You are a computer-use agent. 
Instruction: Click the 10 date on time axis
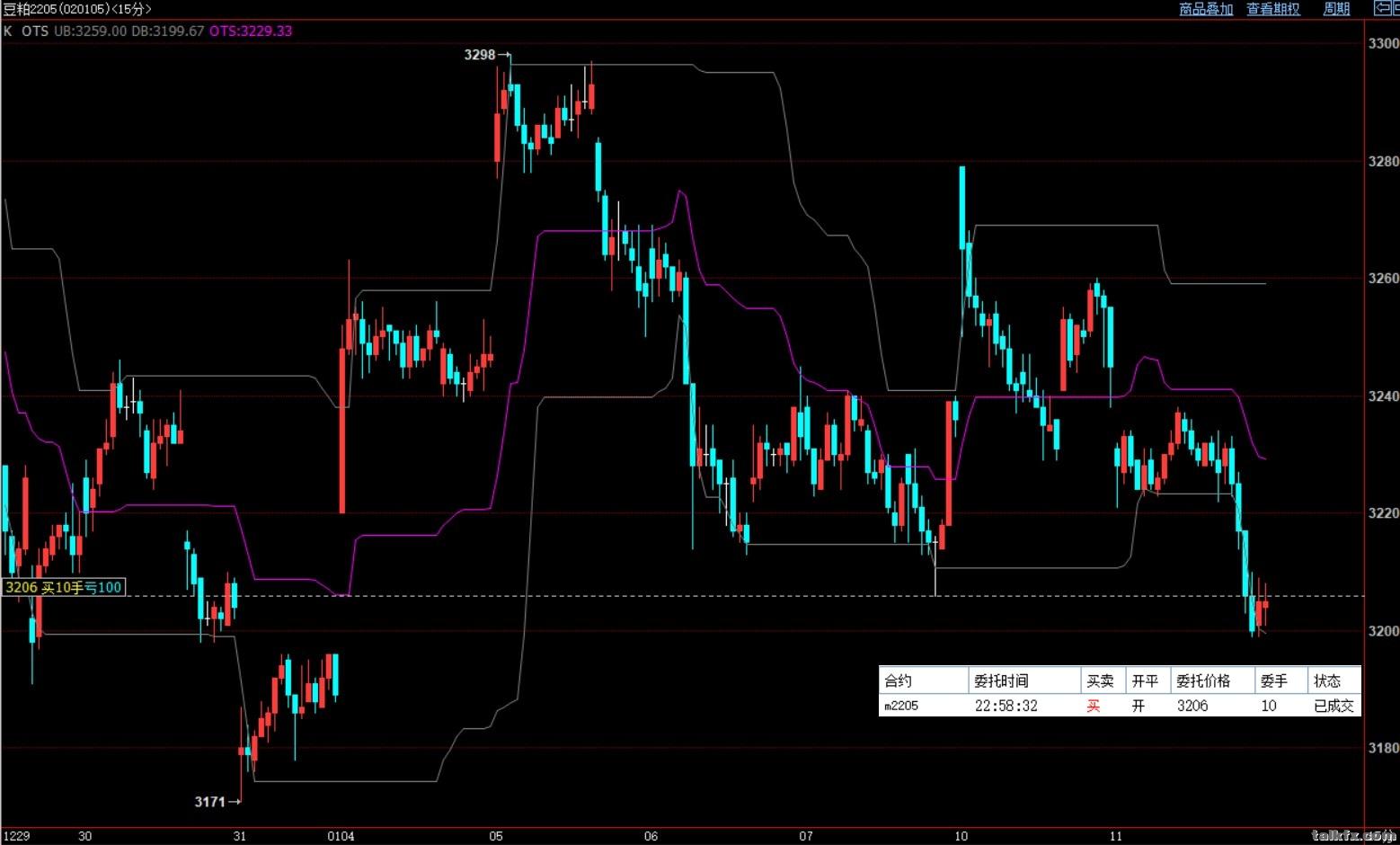click(961, 836)
